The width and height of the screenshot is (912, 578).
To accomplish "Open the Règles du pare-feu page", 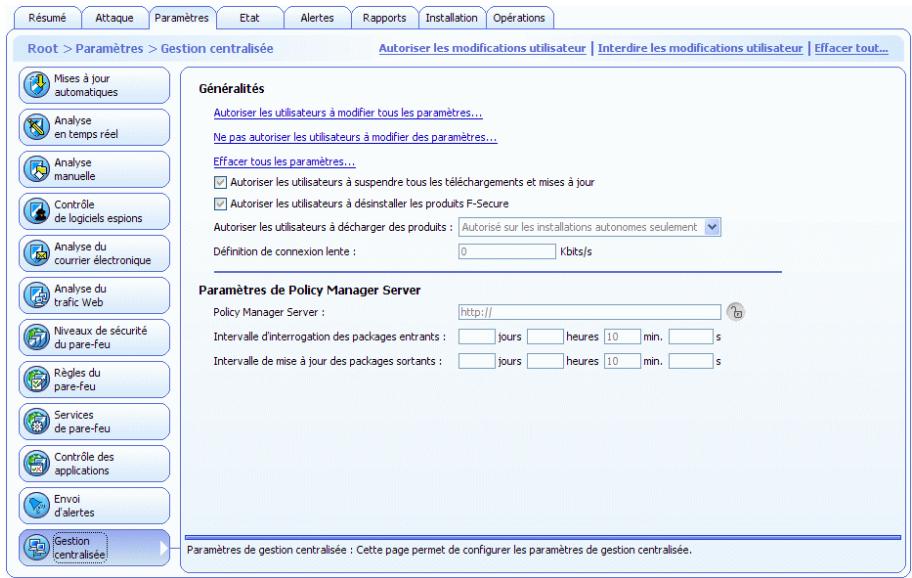I will click(94, 379).
